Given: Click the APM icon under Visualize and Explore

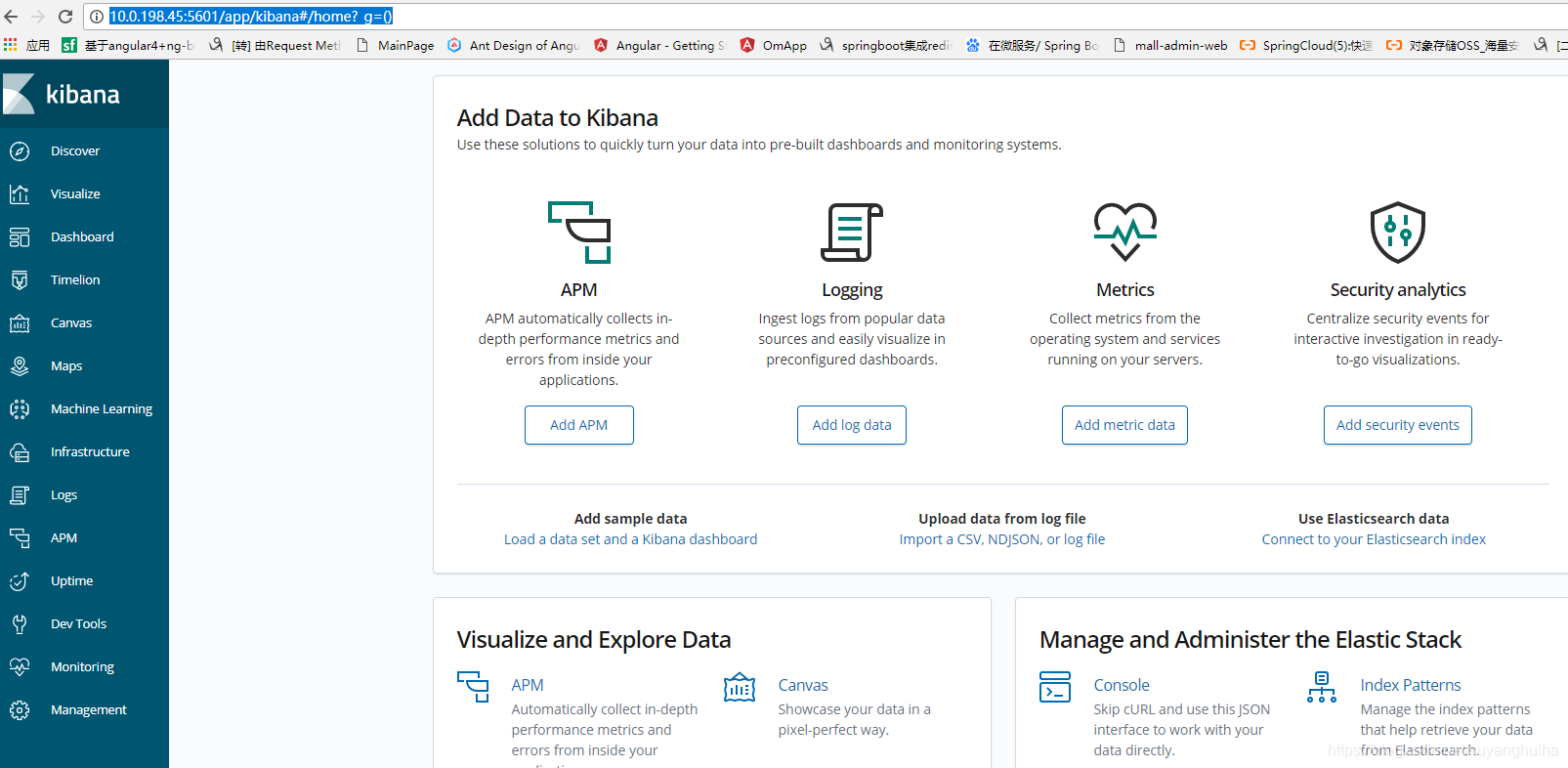Looking at the screenshot, I should pyautogui.click(x=474, y=687).
